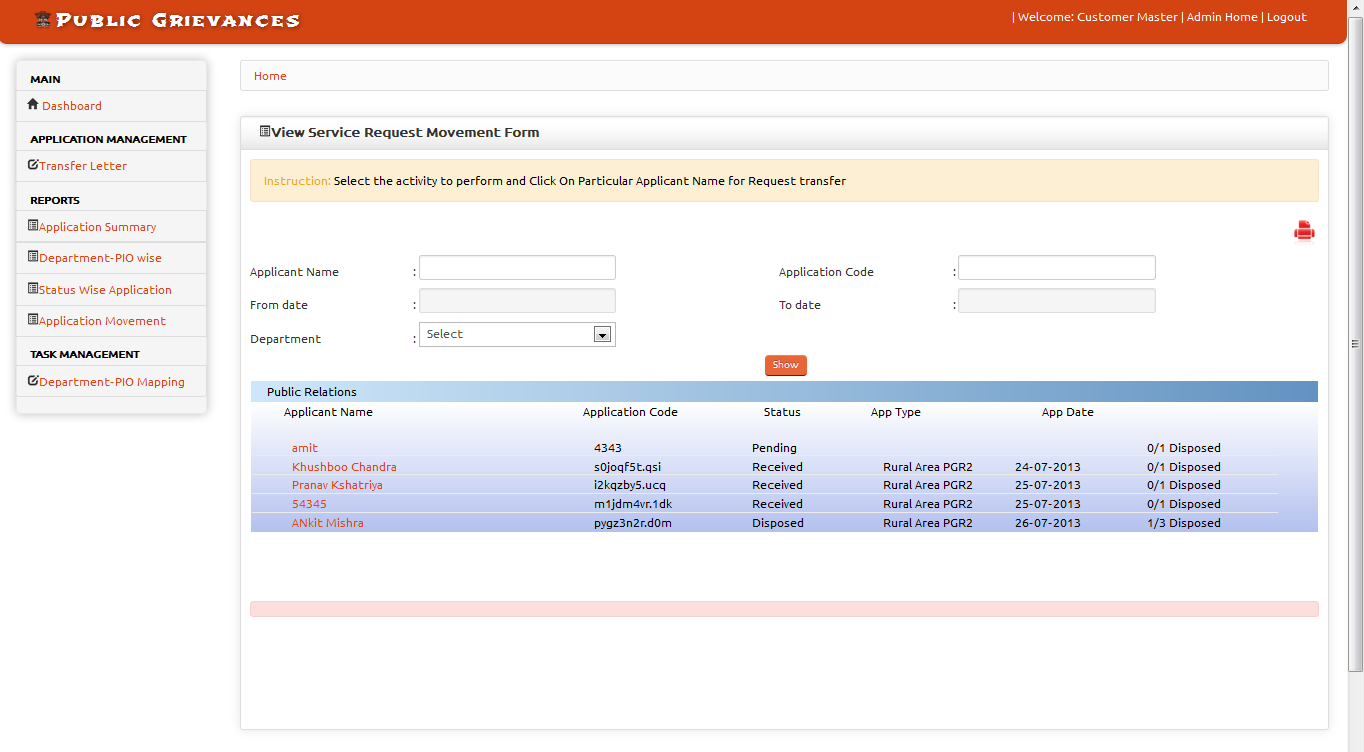Click the Applicant Name input field

[x=517, y=268]
